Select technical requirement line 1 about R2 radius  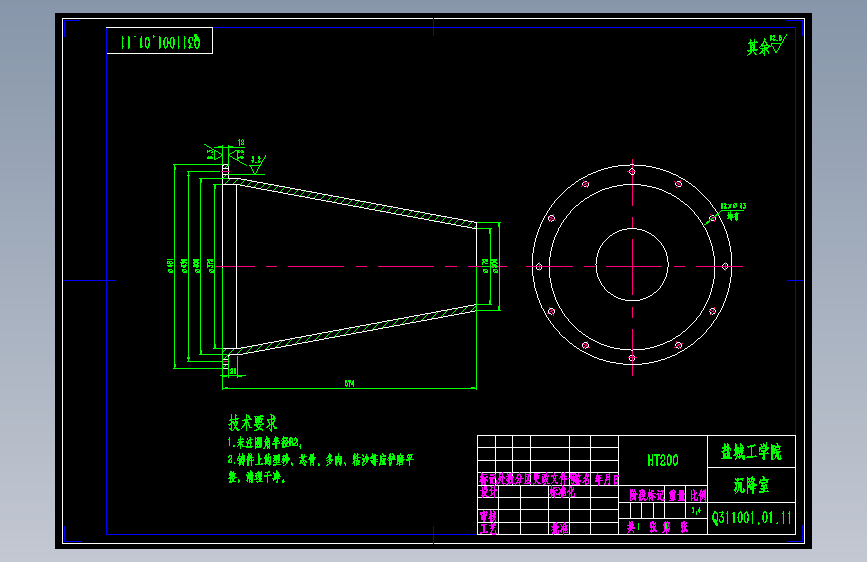[264, 443]
